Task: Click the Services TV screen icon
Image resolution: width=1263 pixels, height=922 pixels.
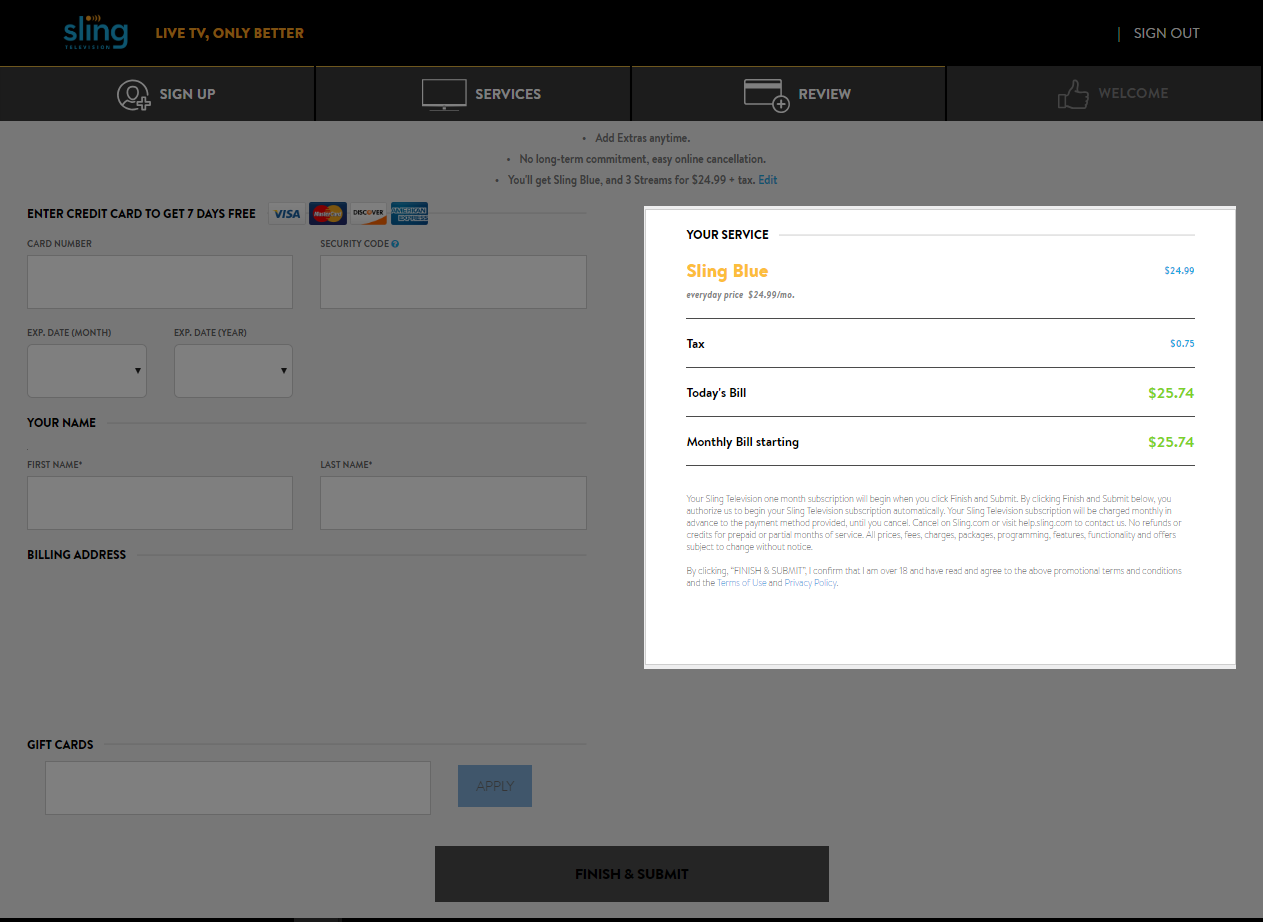Action: [444, 94]
